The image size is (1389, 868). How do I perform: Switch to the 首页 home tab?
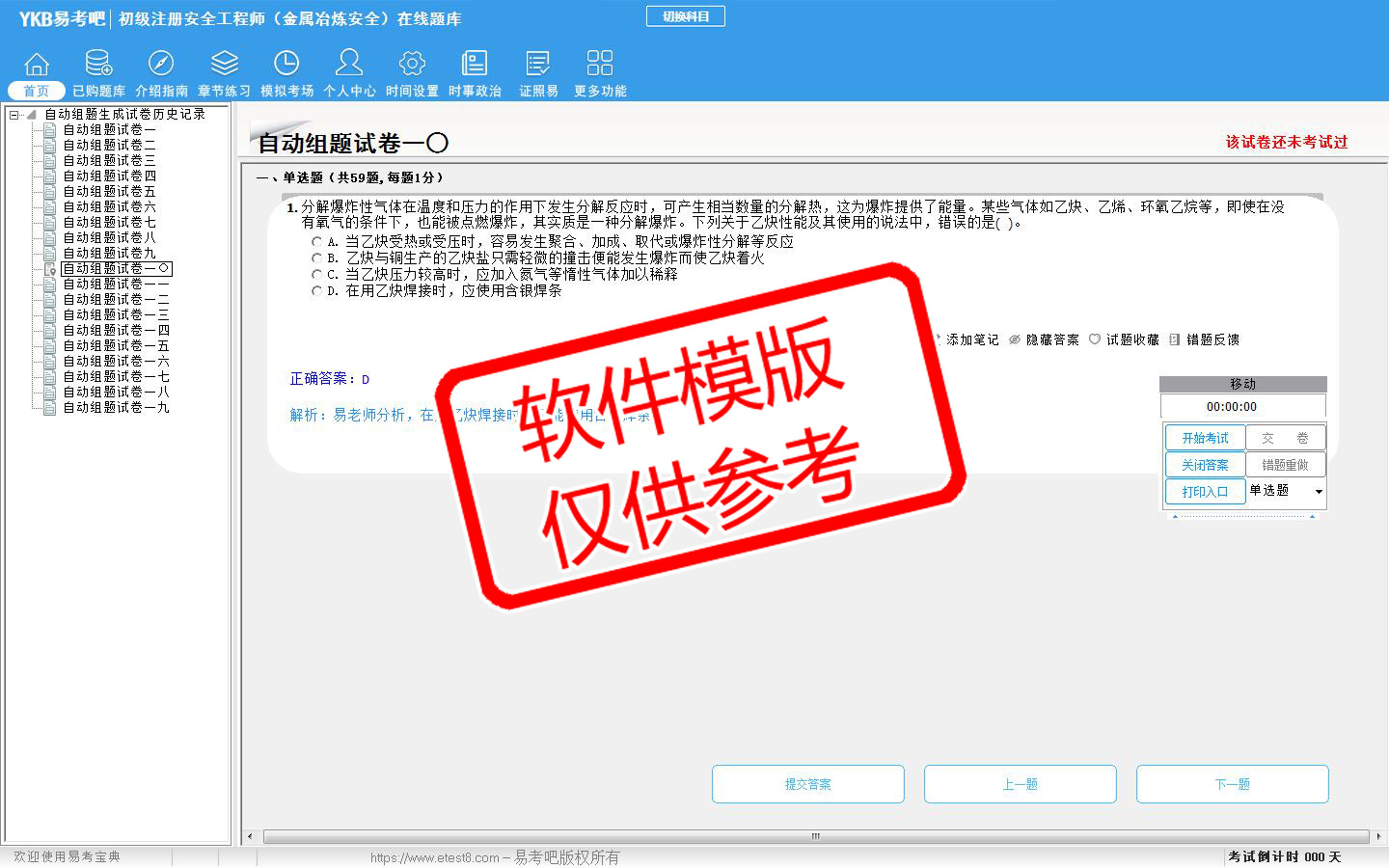pos(37,91)
